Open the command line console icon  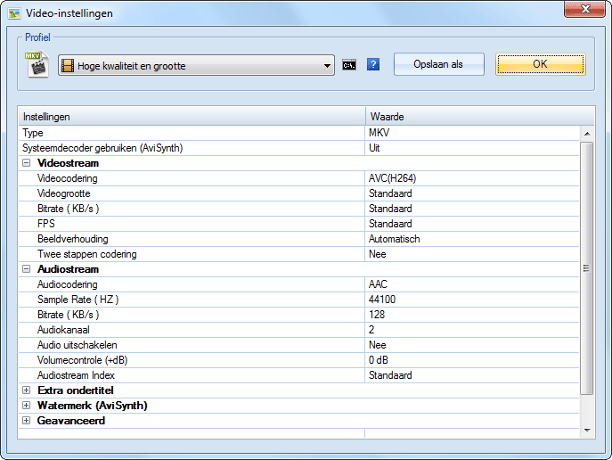pos(349,65)
